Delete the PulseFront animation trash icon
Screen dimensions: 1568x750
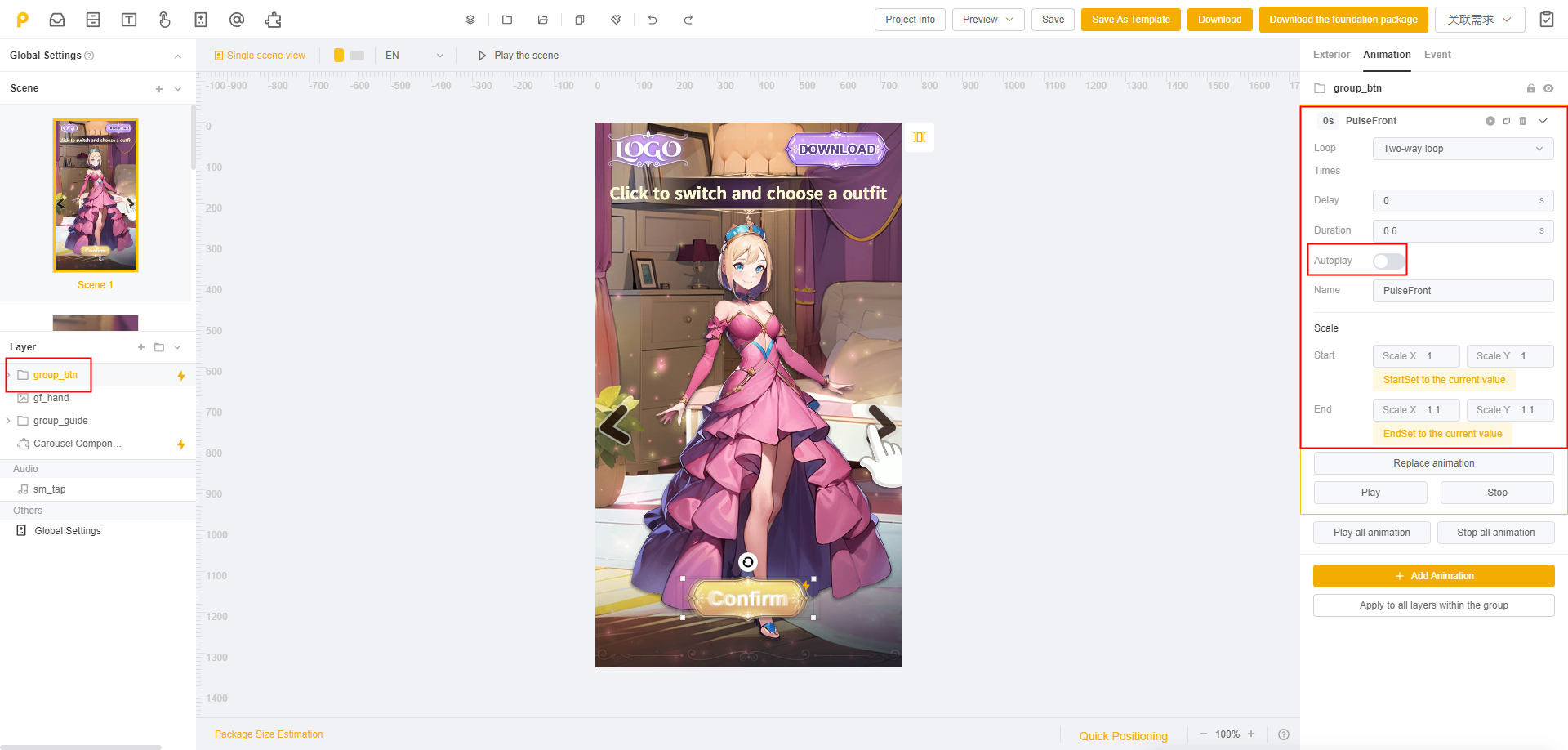tap(1522, 121)
